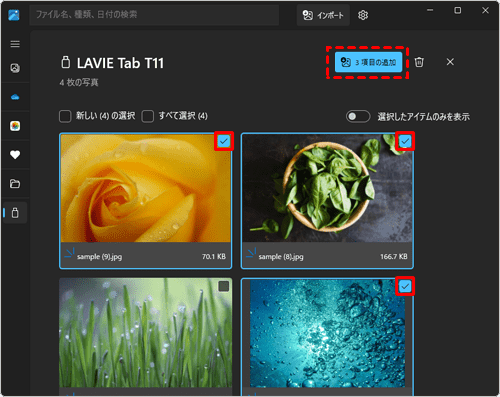
Task: Open settings via the gear icon
Action: coord(363,15)
